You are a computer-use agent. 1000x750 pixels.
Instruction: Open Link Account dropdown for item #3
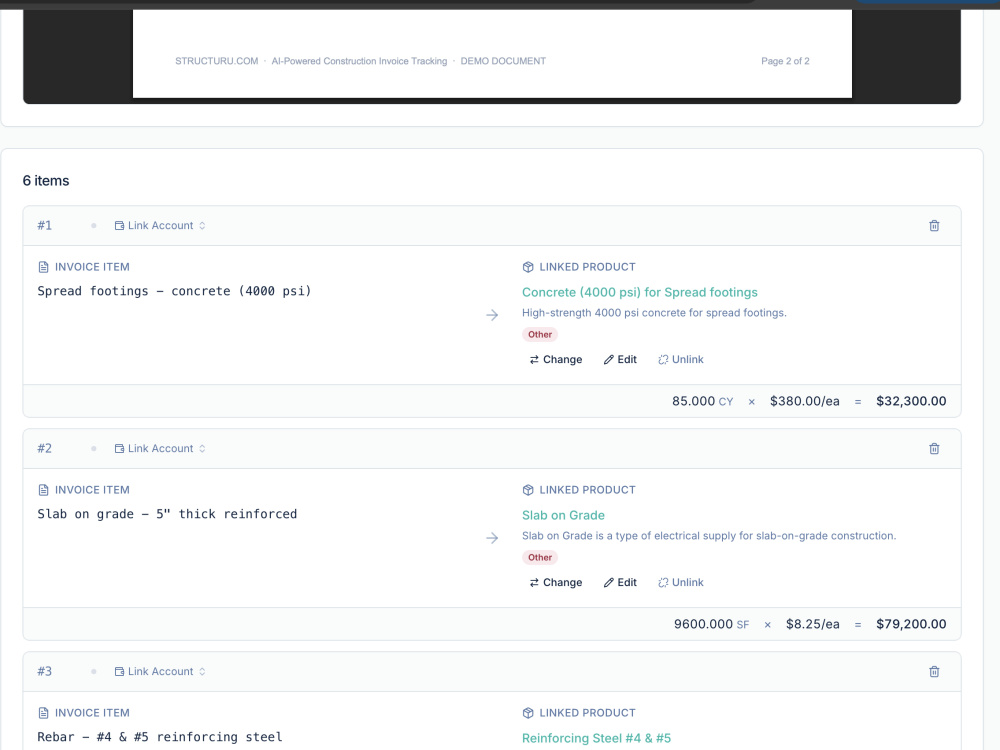click(x=160, y=672)
